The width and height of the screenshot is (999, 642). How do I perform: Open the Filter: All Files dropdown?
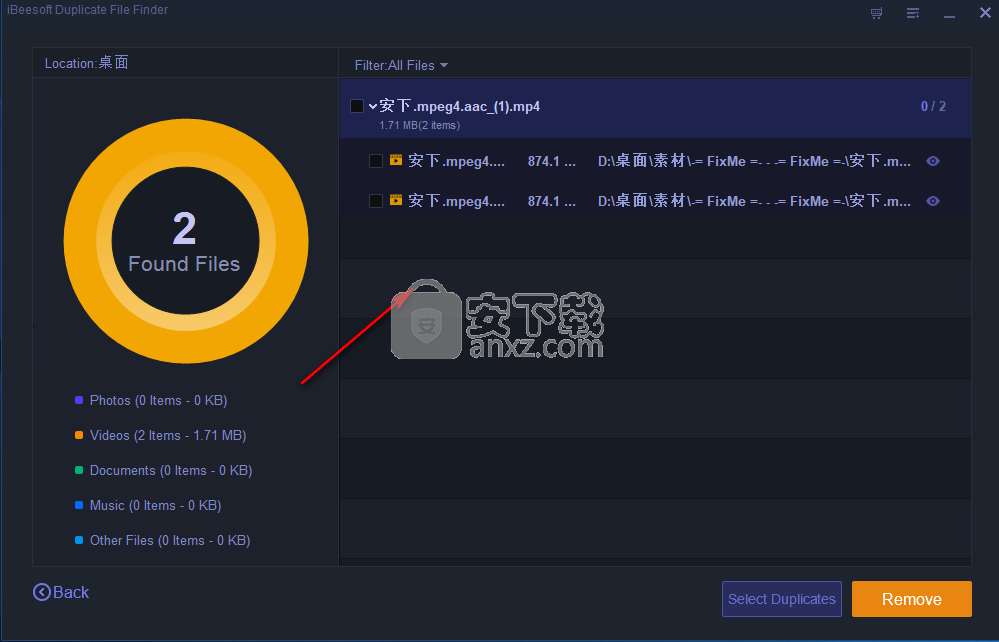[401, 66]
